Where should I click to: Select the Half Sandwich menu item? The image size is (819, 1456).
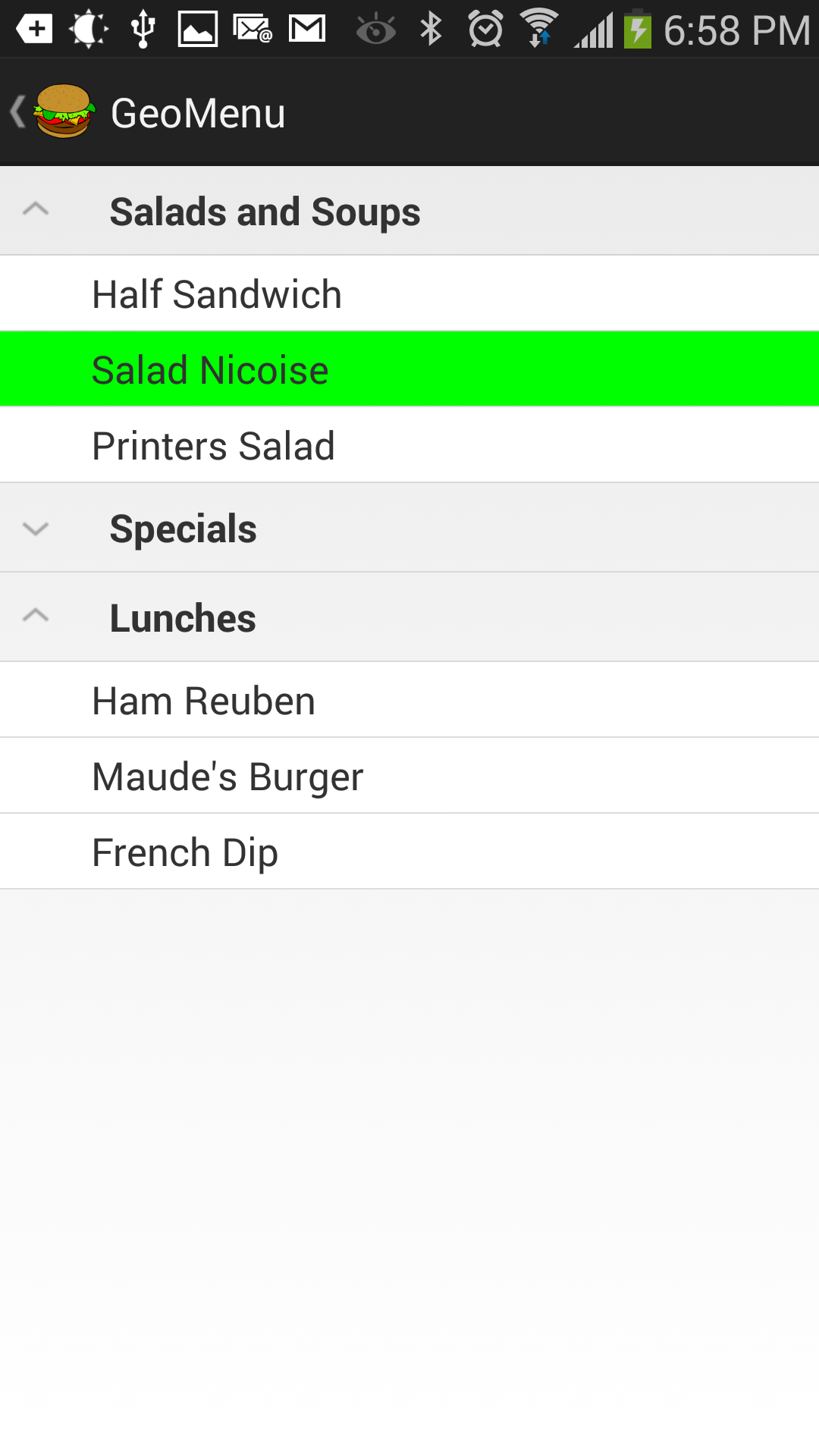click(217, 294)
